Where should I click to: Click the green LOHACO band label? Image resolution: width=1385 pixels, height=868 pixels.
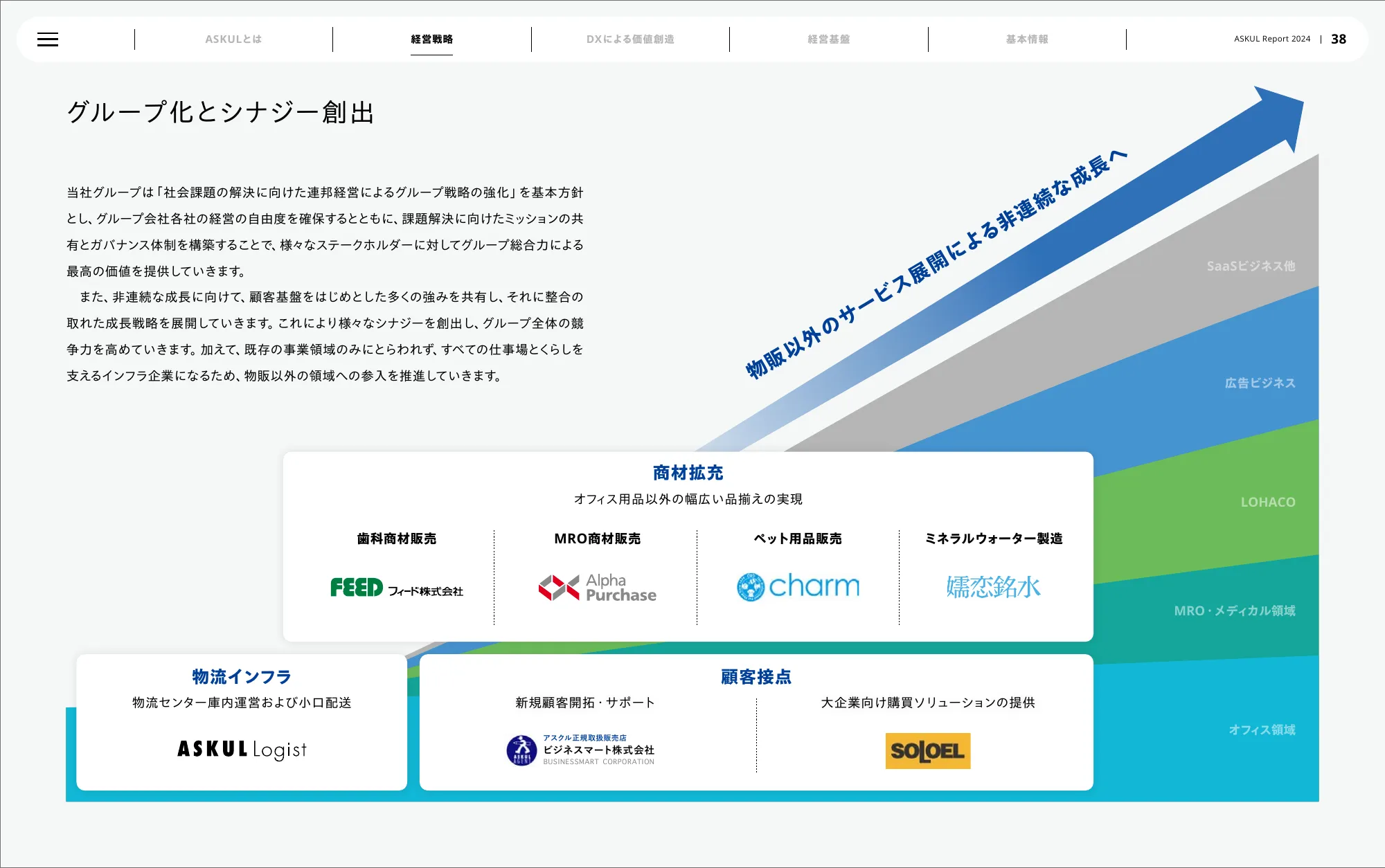(1267, 502)
